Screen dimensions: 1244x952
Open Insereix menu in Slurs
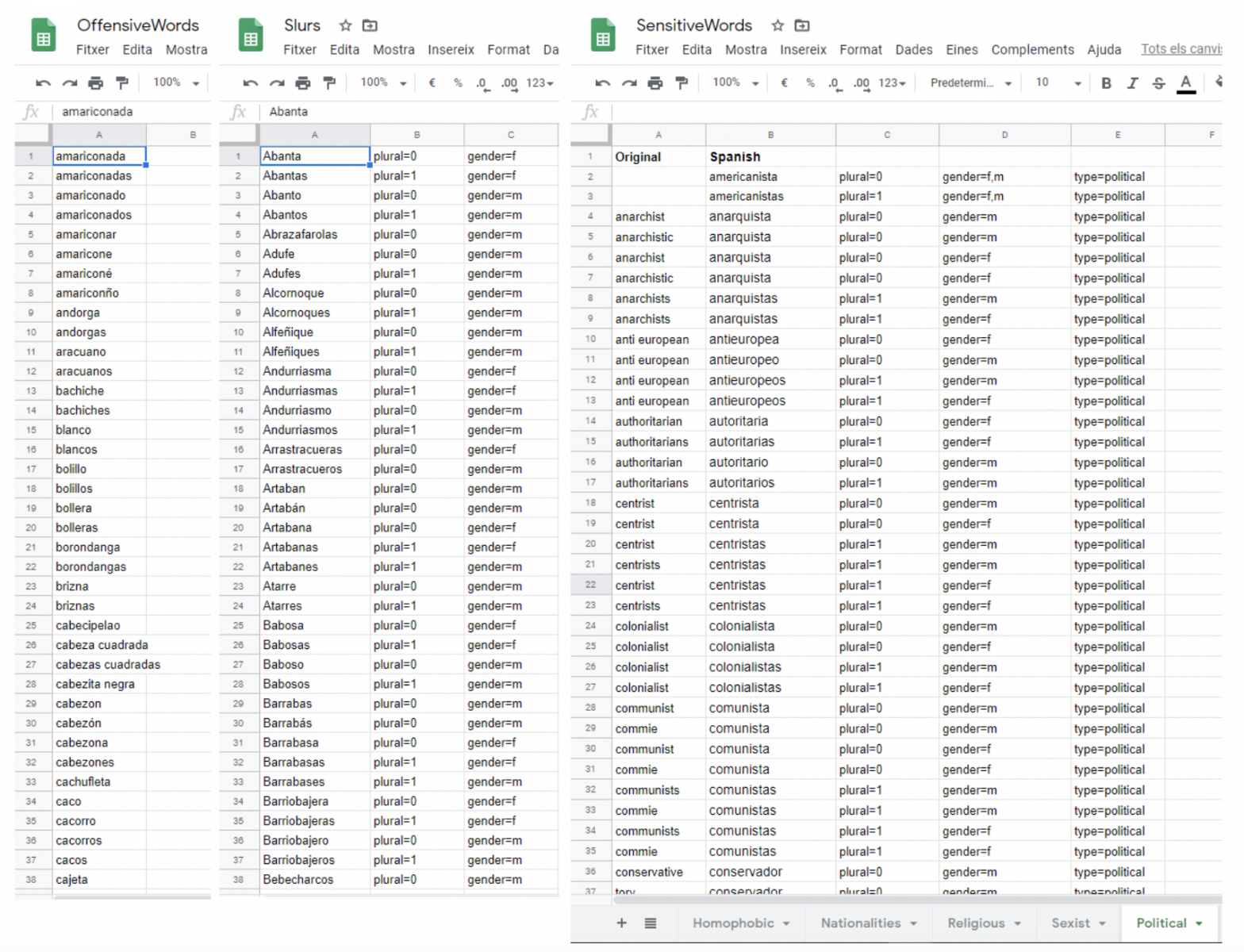point(451,49)
